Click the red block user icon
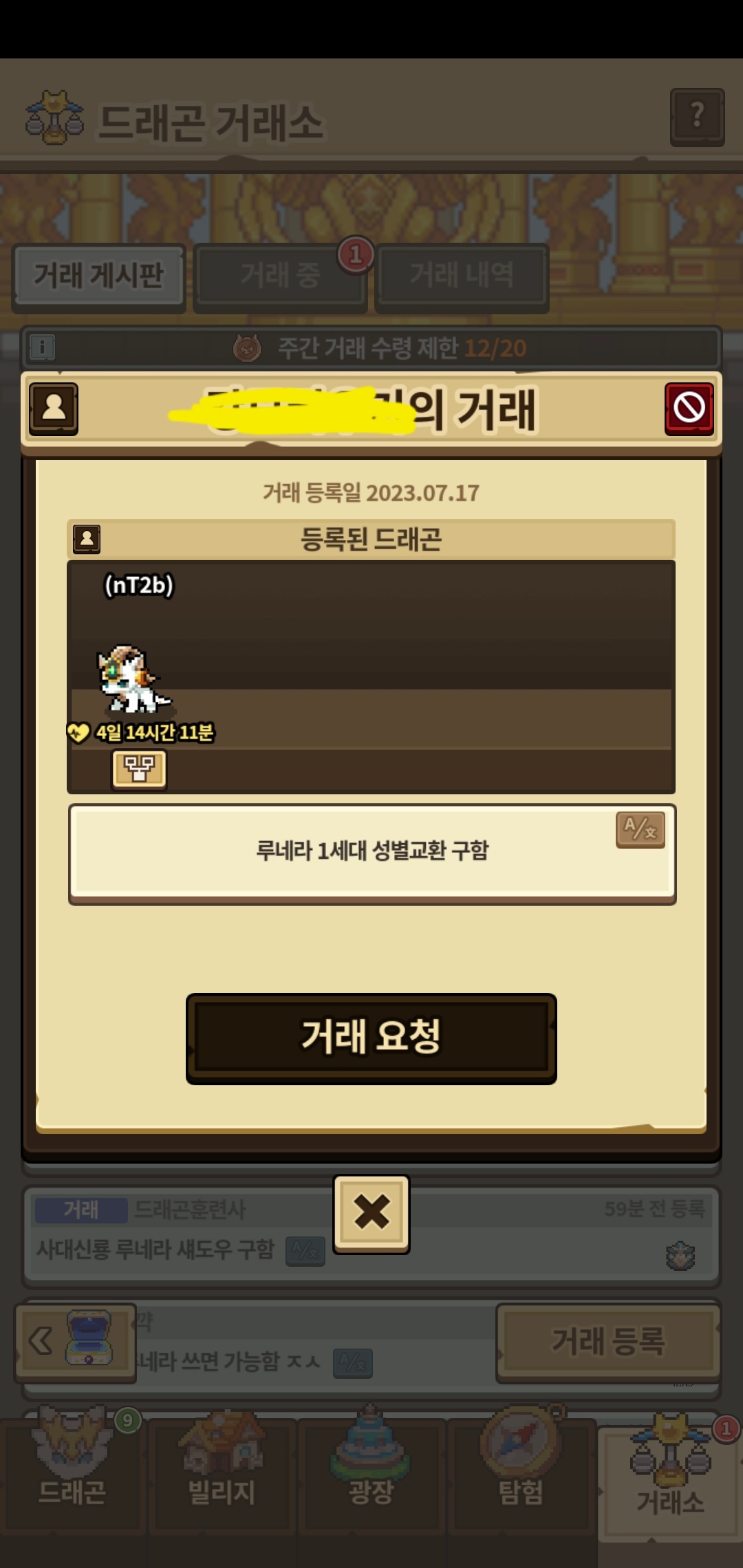 [689, 409]
